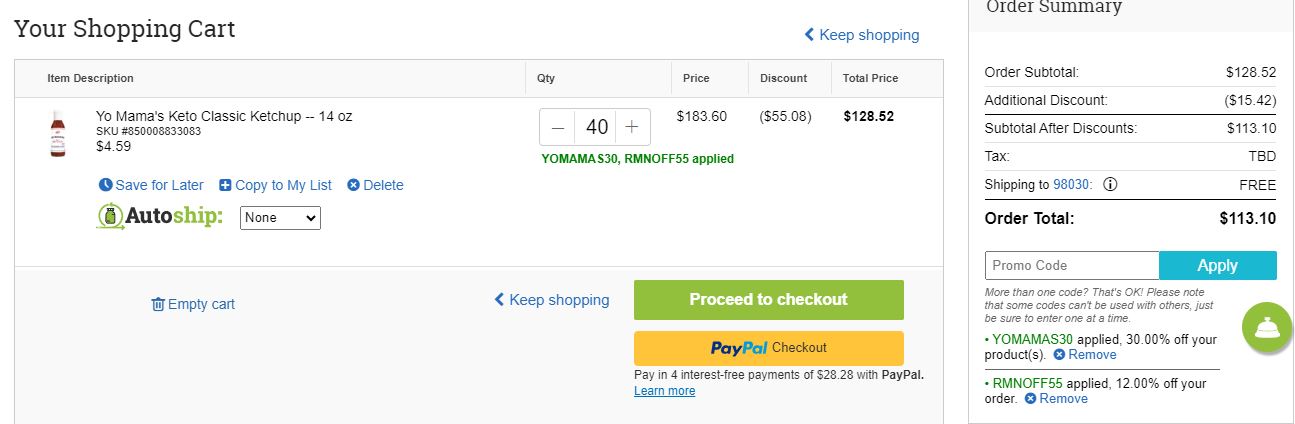Apply the promo code
This screenshot has width=1295, height=424.
click(x=1218, y=265)
